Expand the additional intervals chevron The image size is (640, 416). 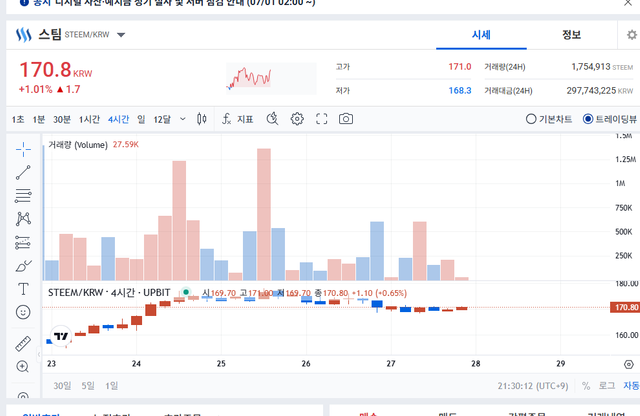click(x=182, y=119)
